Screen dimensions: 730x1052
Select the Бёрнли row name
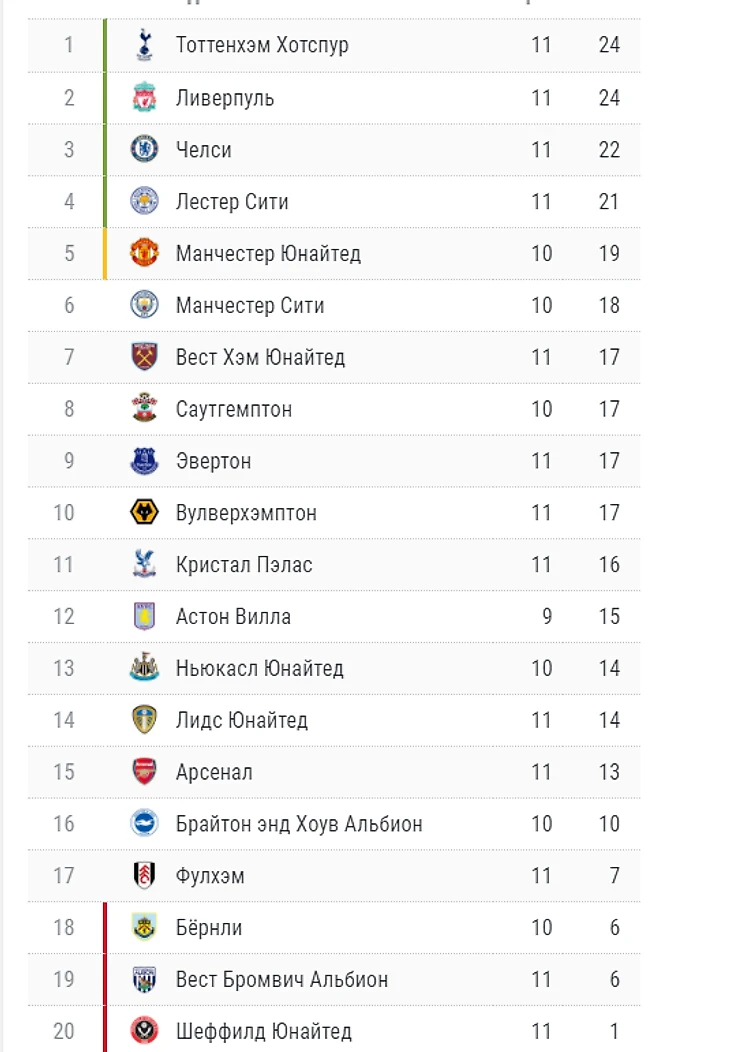click(209, 928)
